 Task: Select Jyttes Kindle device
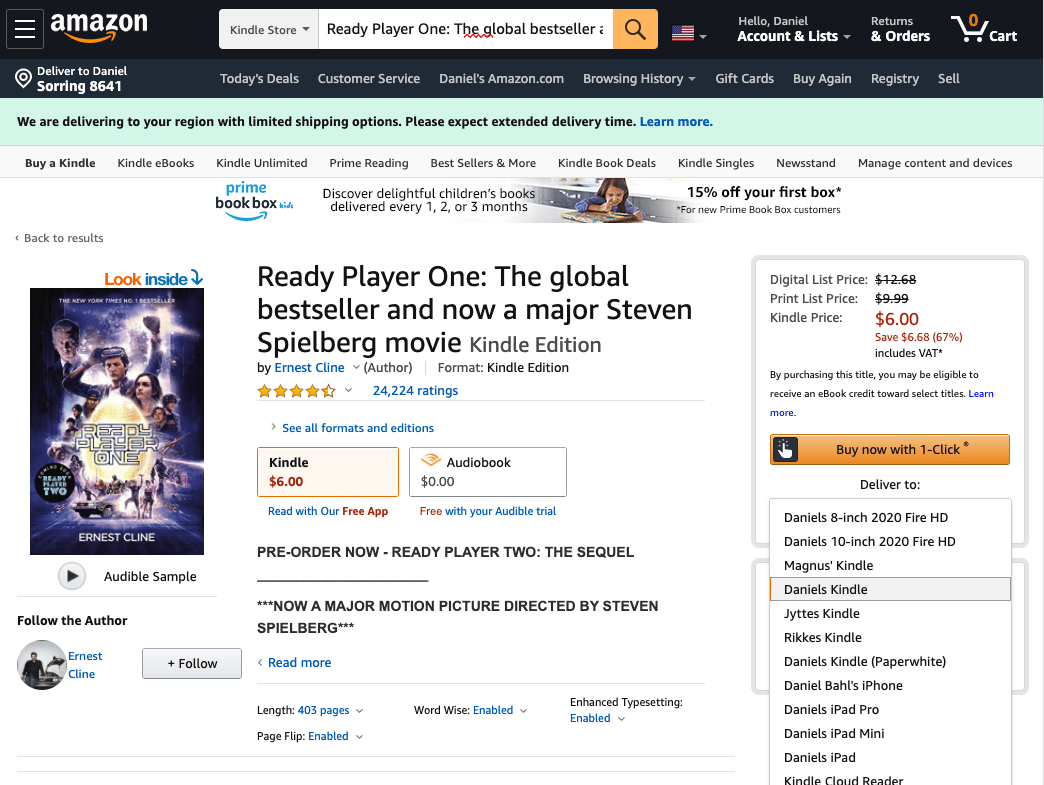click(x=890, y=613)
